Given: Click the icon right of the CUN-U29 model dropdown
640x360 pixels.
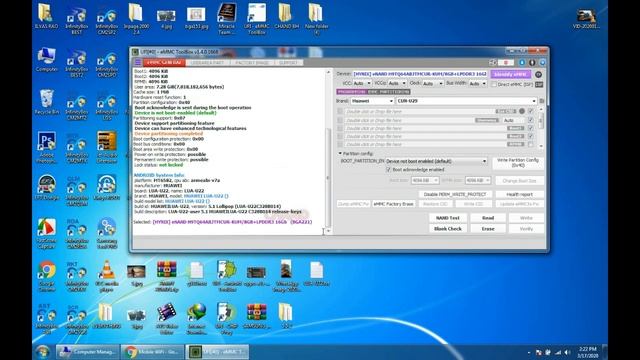Looking at the screenshot, I should point(542,101).
